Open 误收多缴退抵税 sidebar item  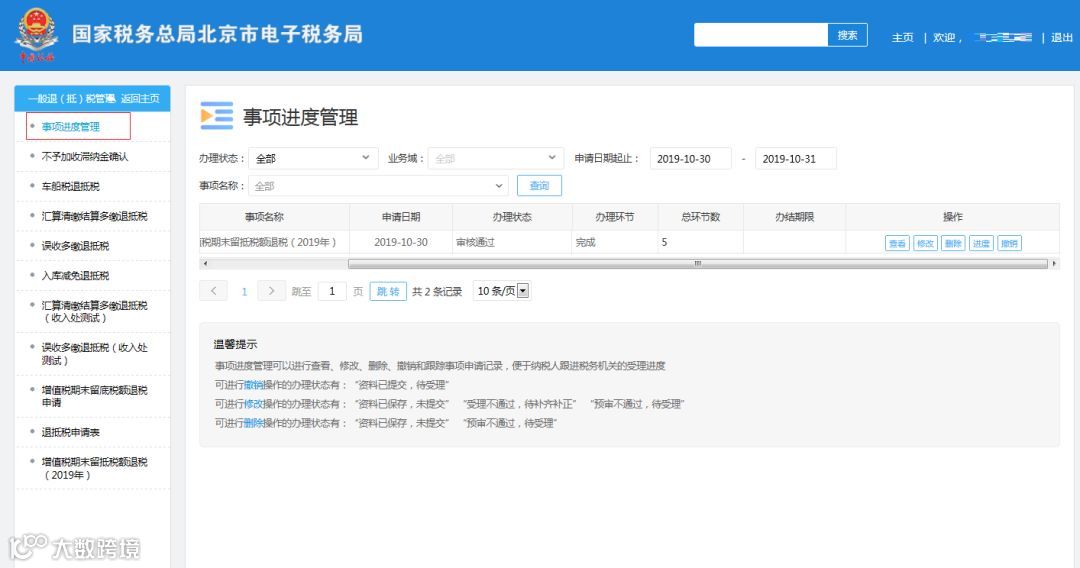pyautogui.click(x=75, y=246)
